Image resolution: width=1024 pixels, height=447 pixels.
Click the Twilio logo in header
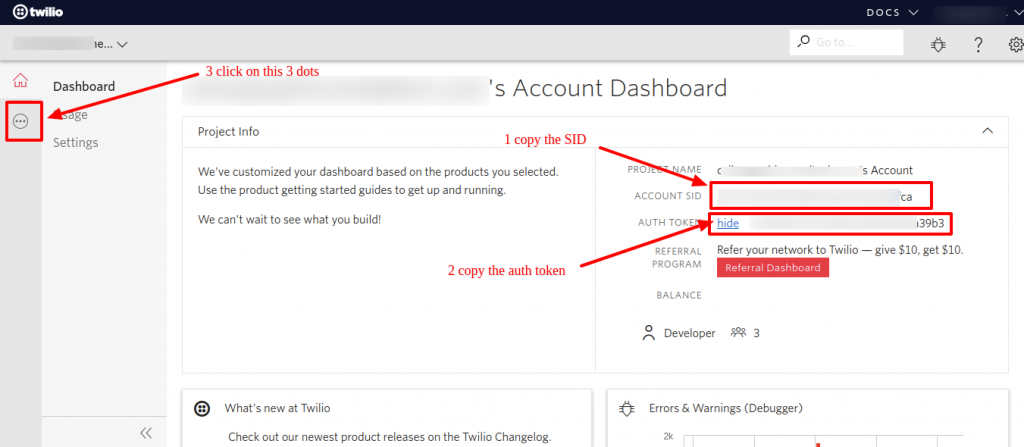coord(38,12)
